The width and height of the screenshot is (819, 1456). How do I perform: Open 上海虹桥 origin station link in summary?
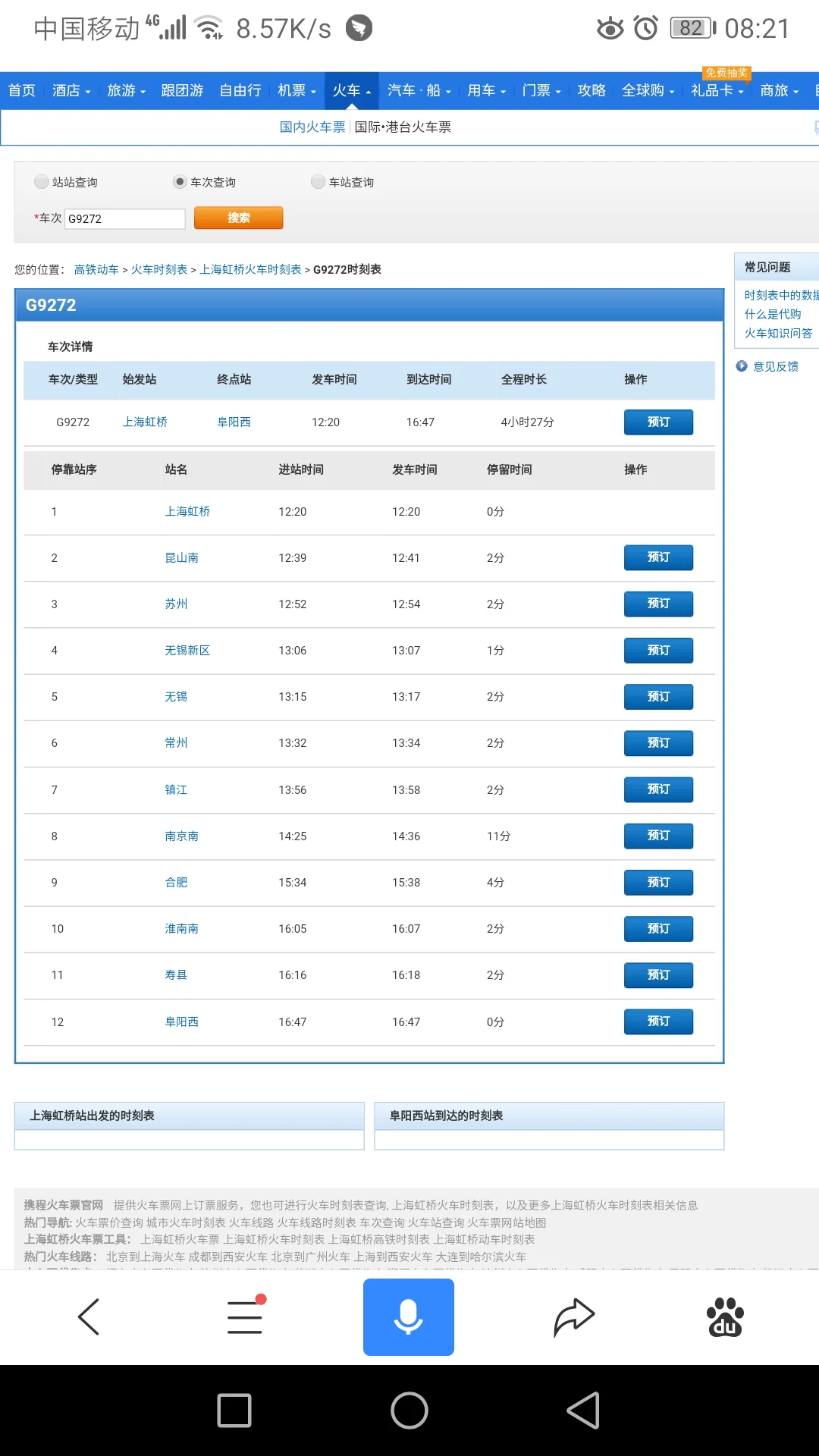coord(145,422)
